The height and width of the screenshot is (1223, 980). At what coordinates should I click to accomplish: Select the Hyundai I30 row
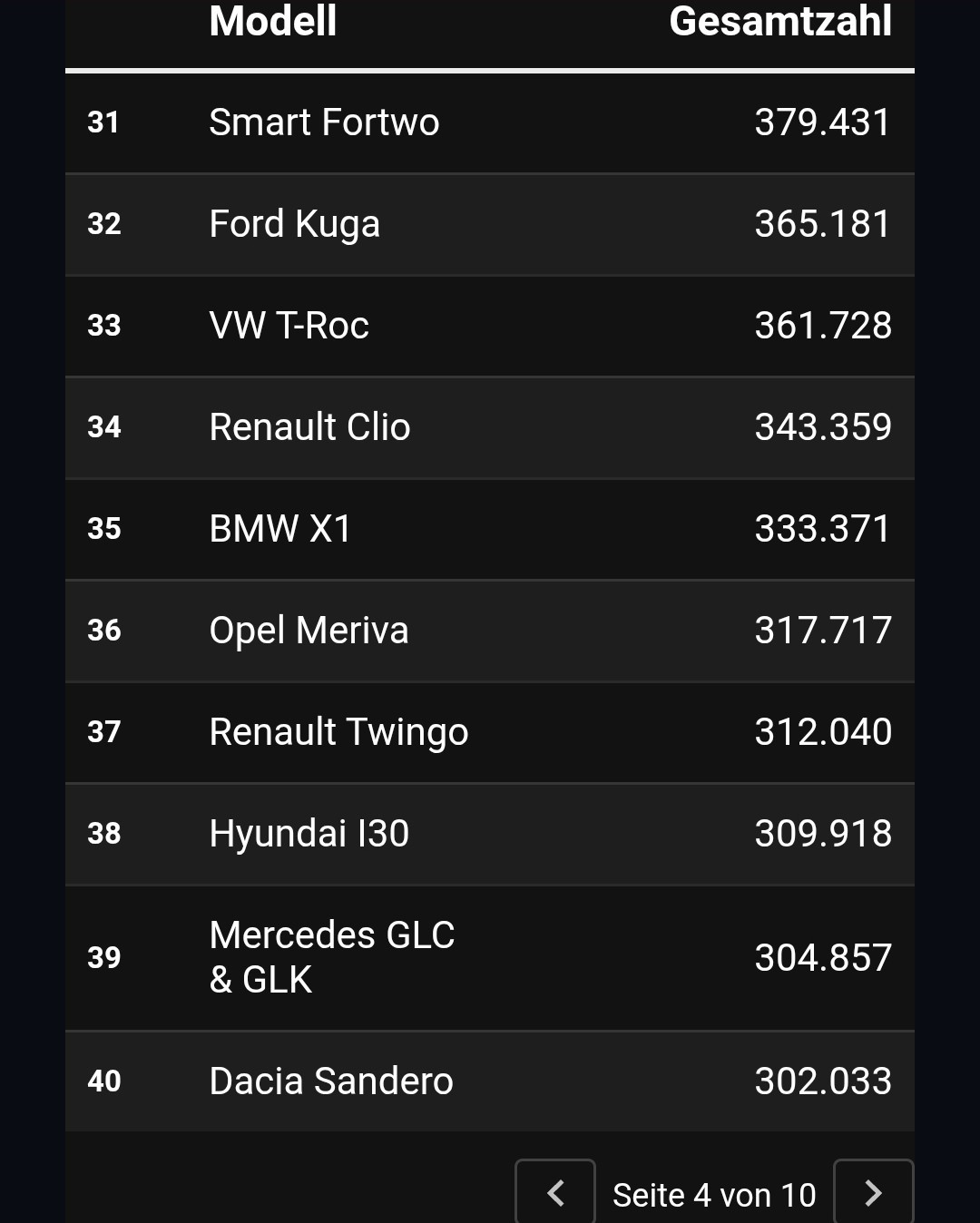point(490,834)
